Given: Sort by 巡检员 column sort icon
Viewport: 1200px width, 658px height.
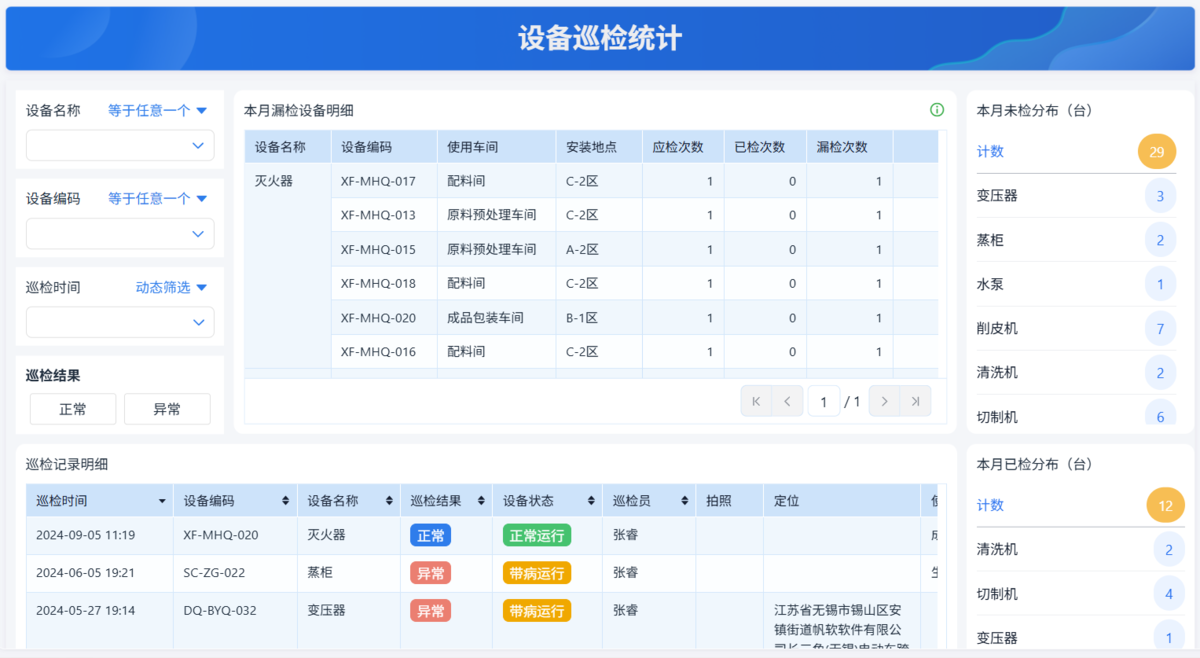Looking at the screenshot, I should [685, 501].
